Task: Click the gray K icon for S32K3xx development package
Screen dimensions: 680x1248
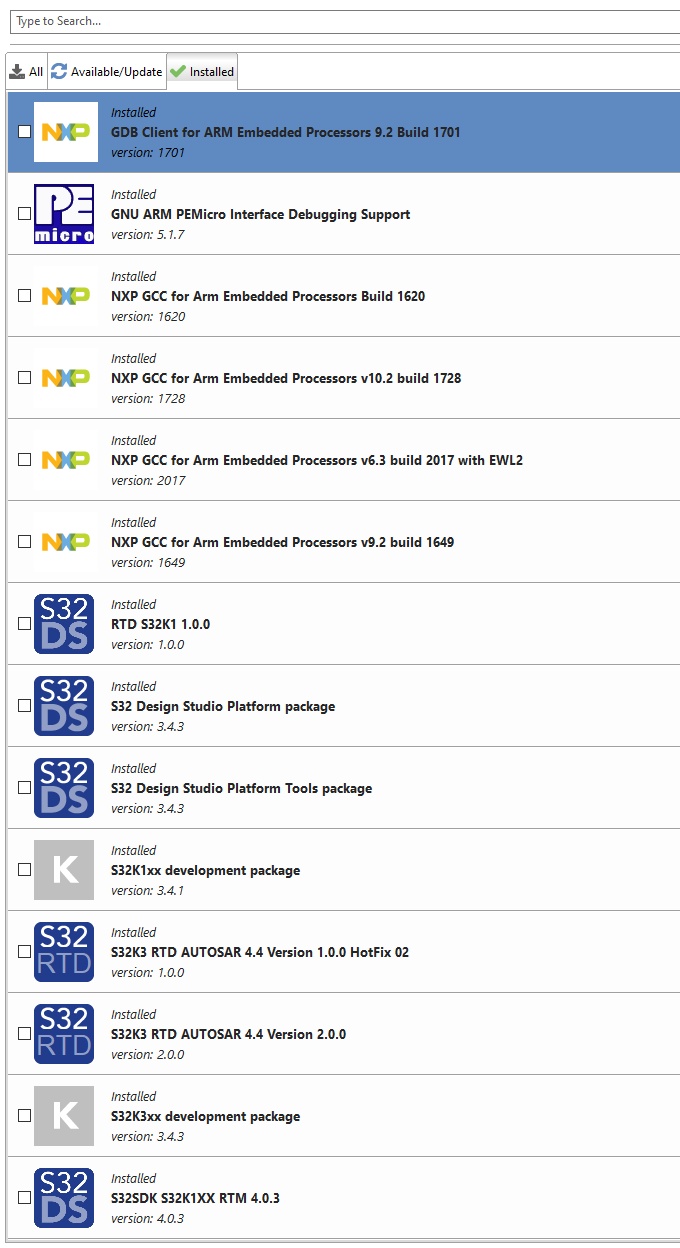Action: [x=64, y=1115]
